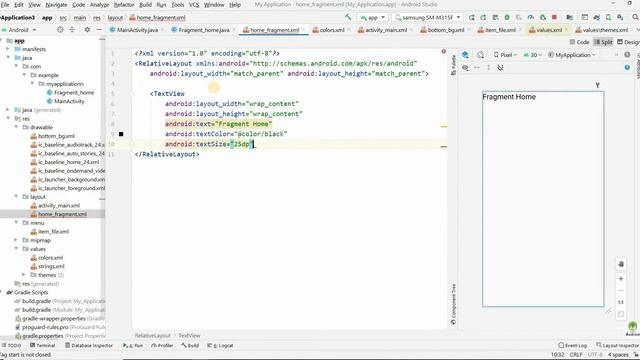Open the Device Manager toolbar icon
Screen dimensions: 640x360
[x=608, y=18]
